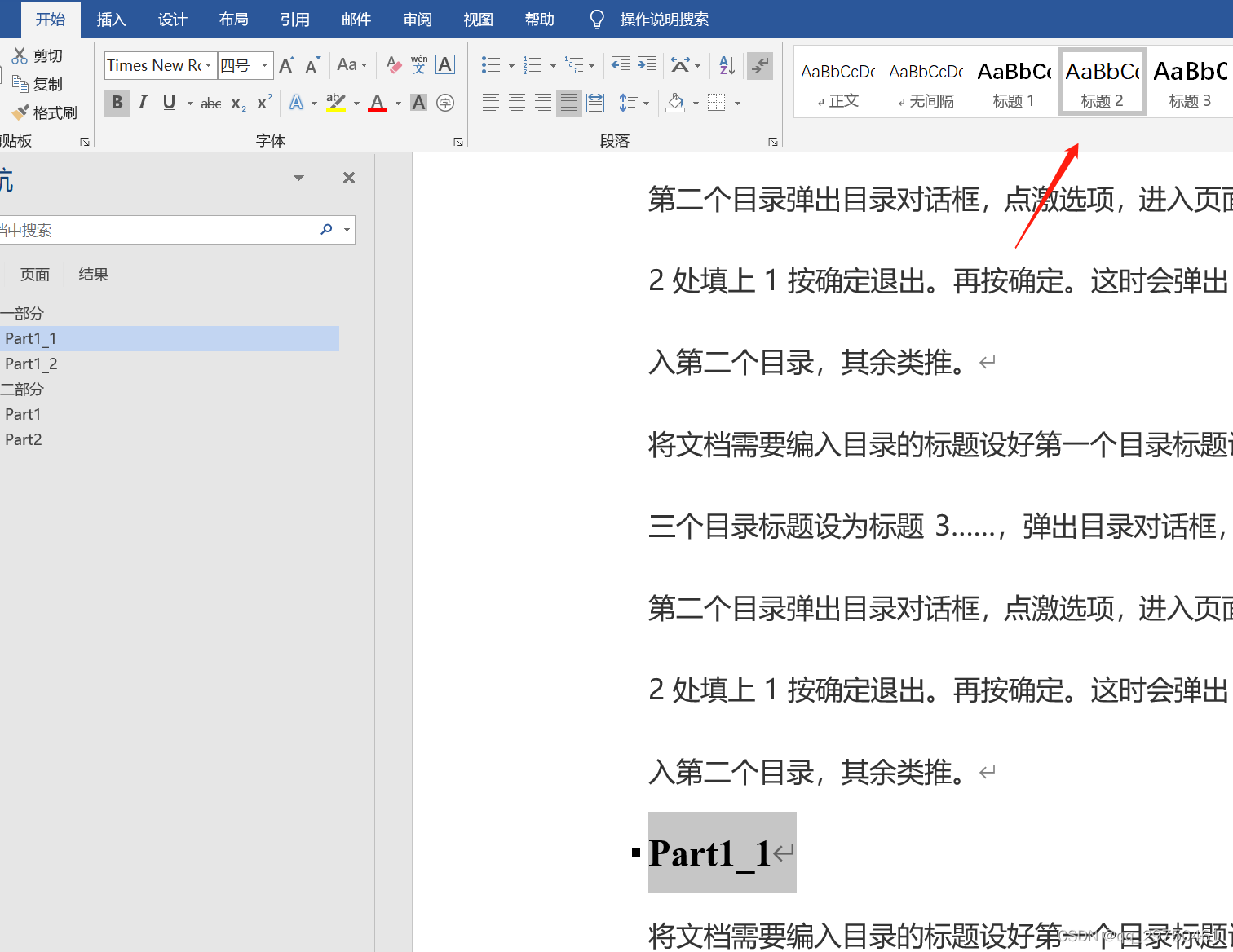Open bullet library dropdown arrow
The height and width of the screenshot is (952, 1233).
[x=511, y=66]
